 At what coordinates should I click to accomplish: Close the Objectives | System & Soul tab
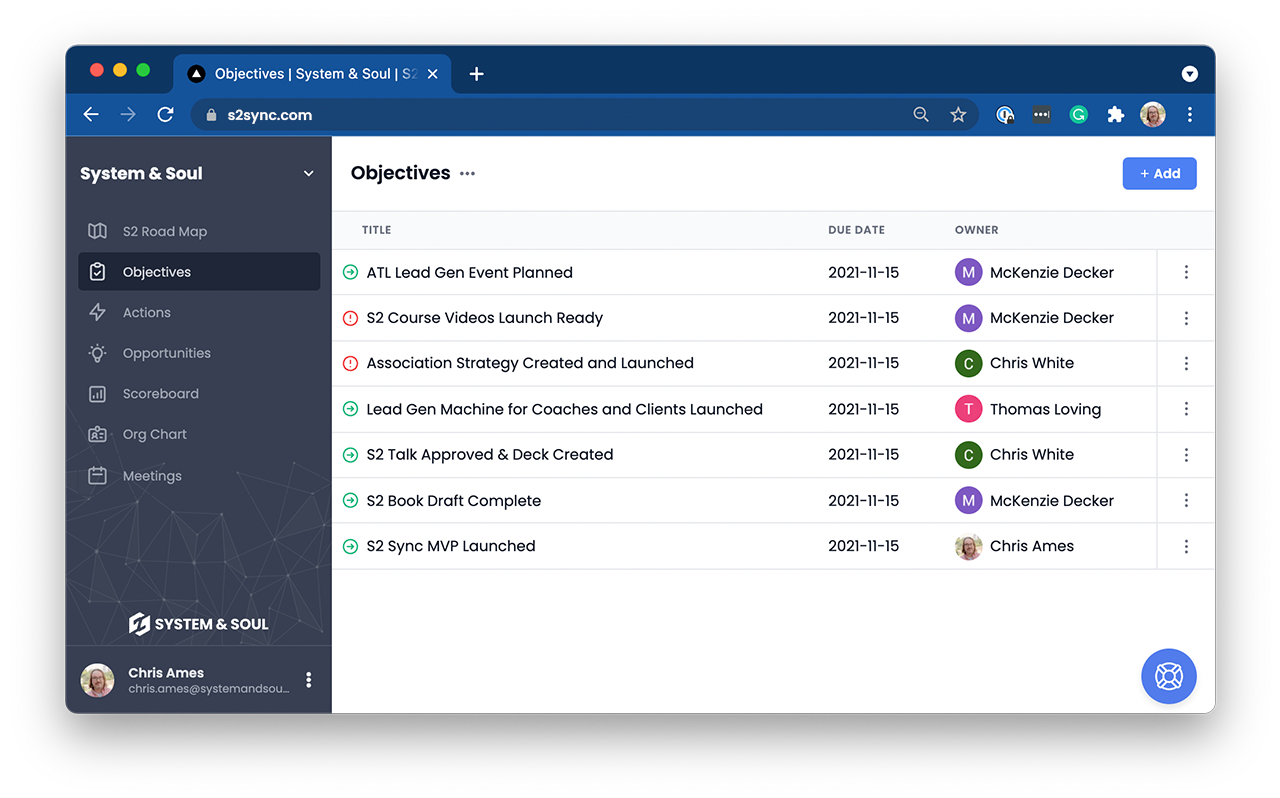pos(433,74)
